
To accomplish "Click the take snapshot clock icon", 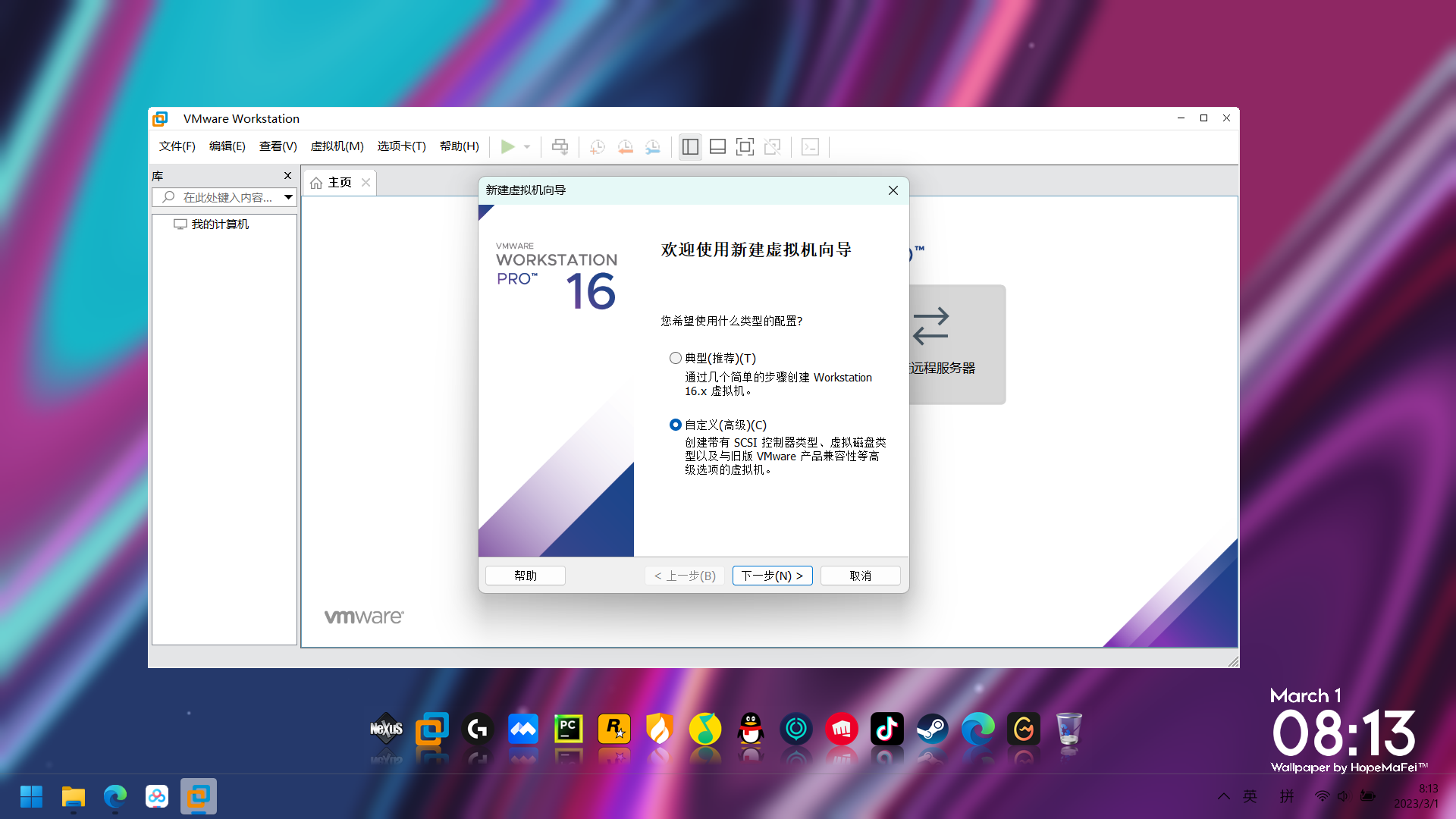I will [598, 146].
